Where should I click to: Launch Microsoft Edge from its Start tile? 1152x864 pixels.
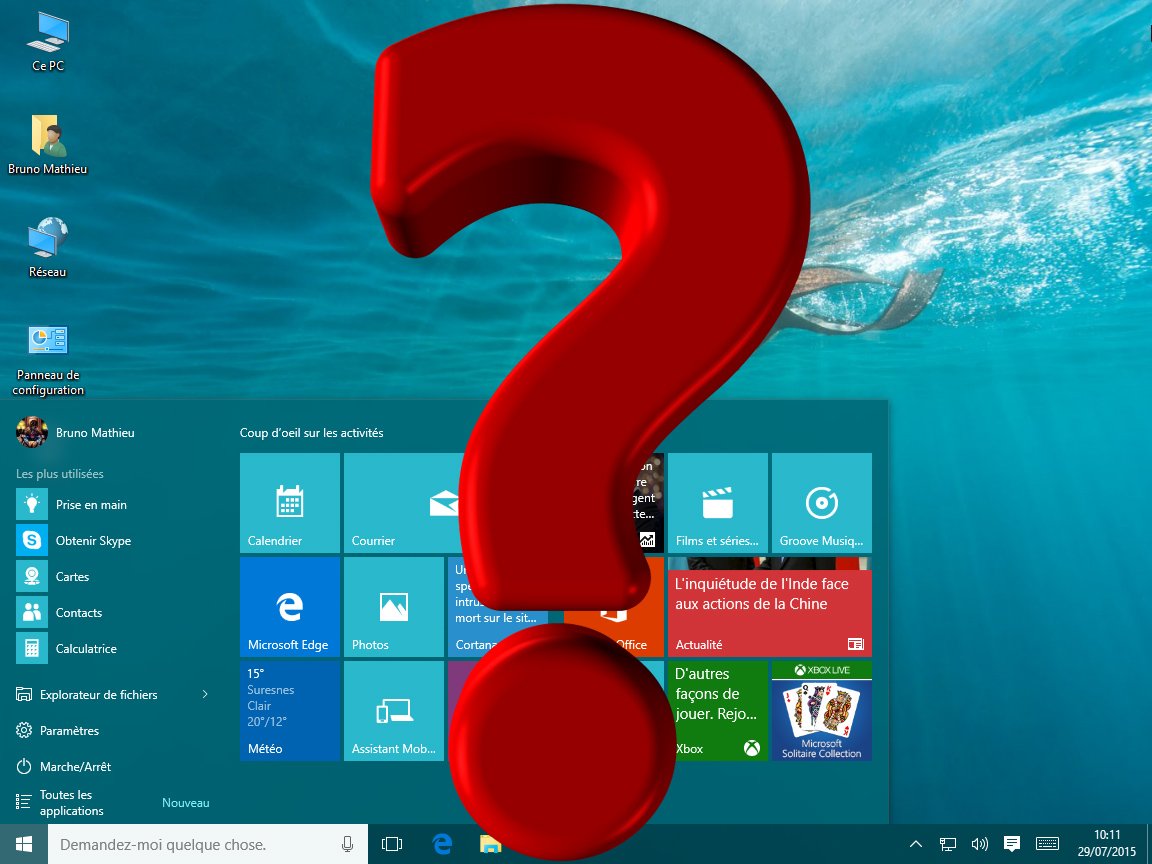[x=289, y=607]
